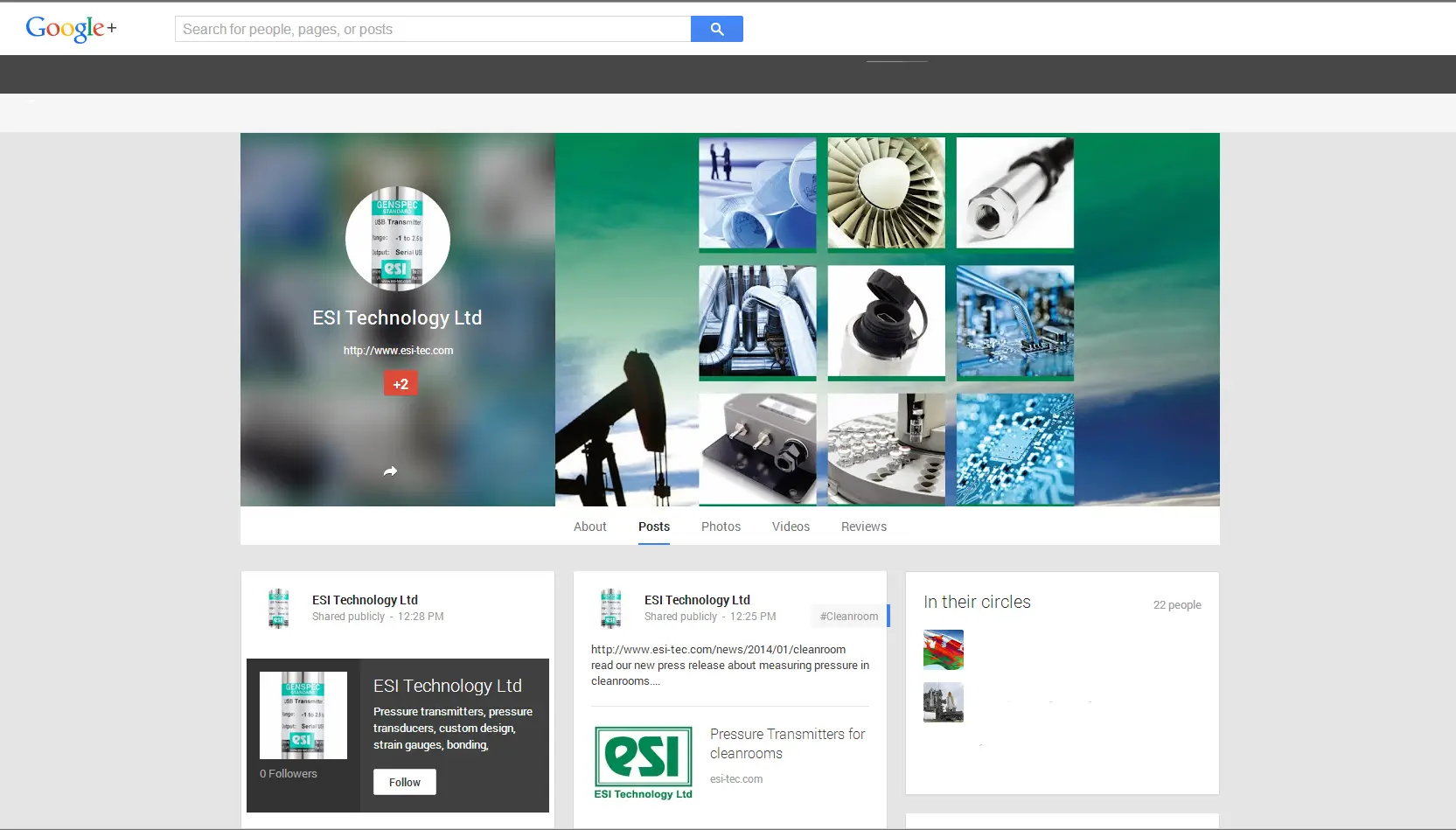Switch to the About tab
The height and width of the screenshot is (830, 1456).
(x=589, y=527)
